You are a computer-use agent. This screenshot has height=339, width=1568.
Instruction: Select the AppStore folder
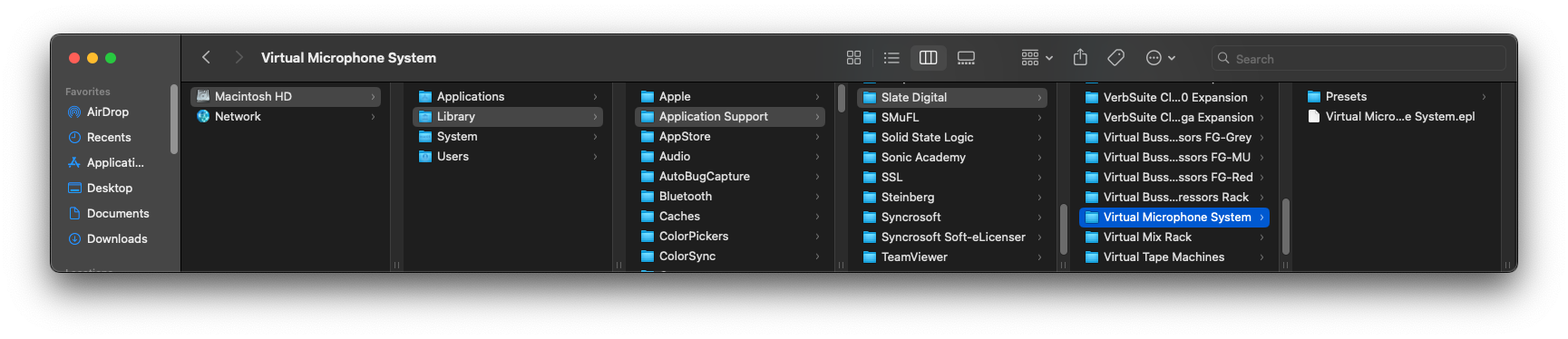pos(730,136)
